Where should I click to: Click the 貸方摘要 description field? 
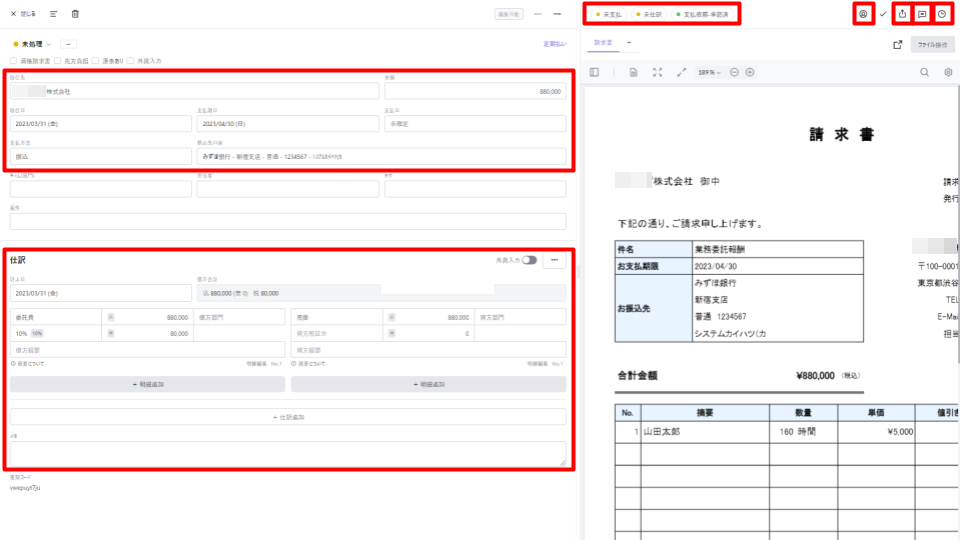[429, 350]
